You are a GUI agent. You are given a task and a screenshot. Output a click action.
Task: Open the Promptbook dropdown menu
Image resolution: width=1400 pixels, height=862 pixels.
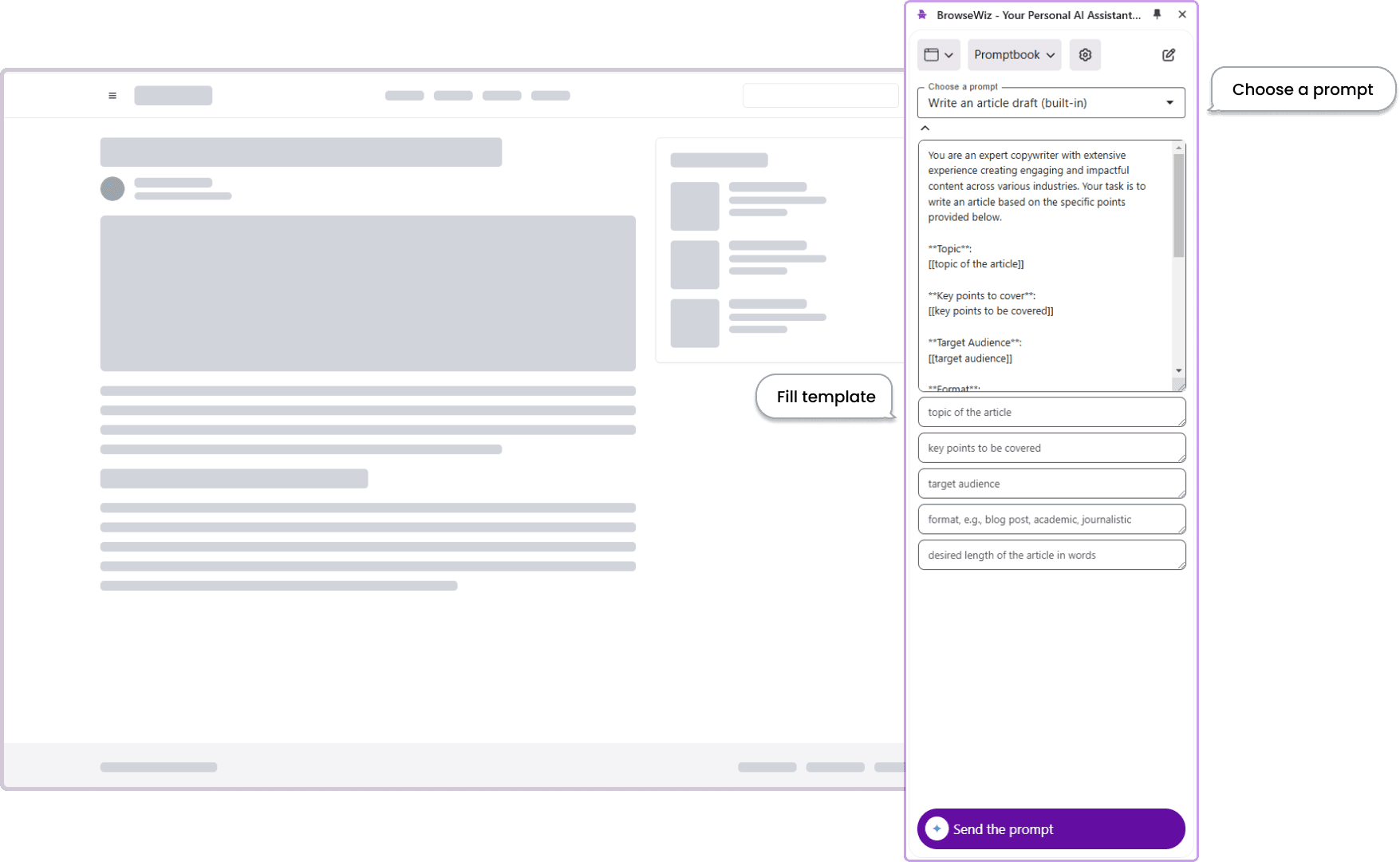(x=1015, y=55)
